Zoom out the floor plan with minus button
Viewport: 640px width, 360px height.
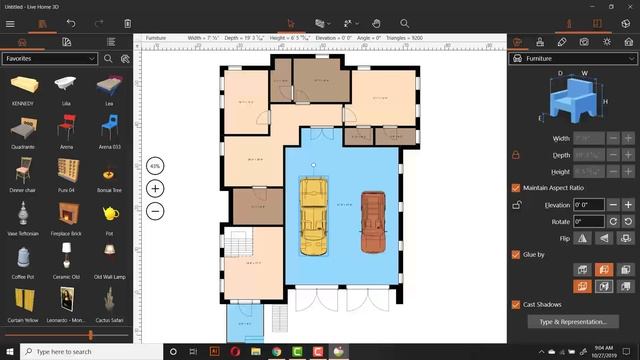click(155, 211)
